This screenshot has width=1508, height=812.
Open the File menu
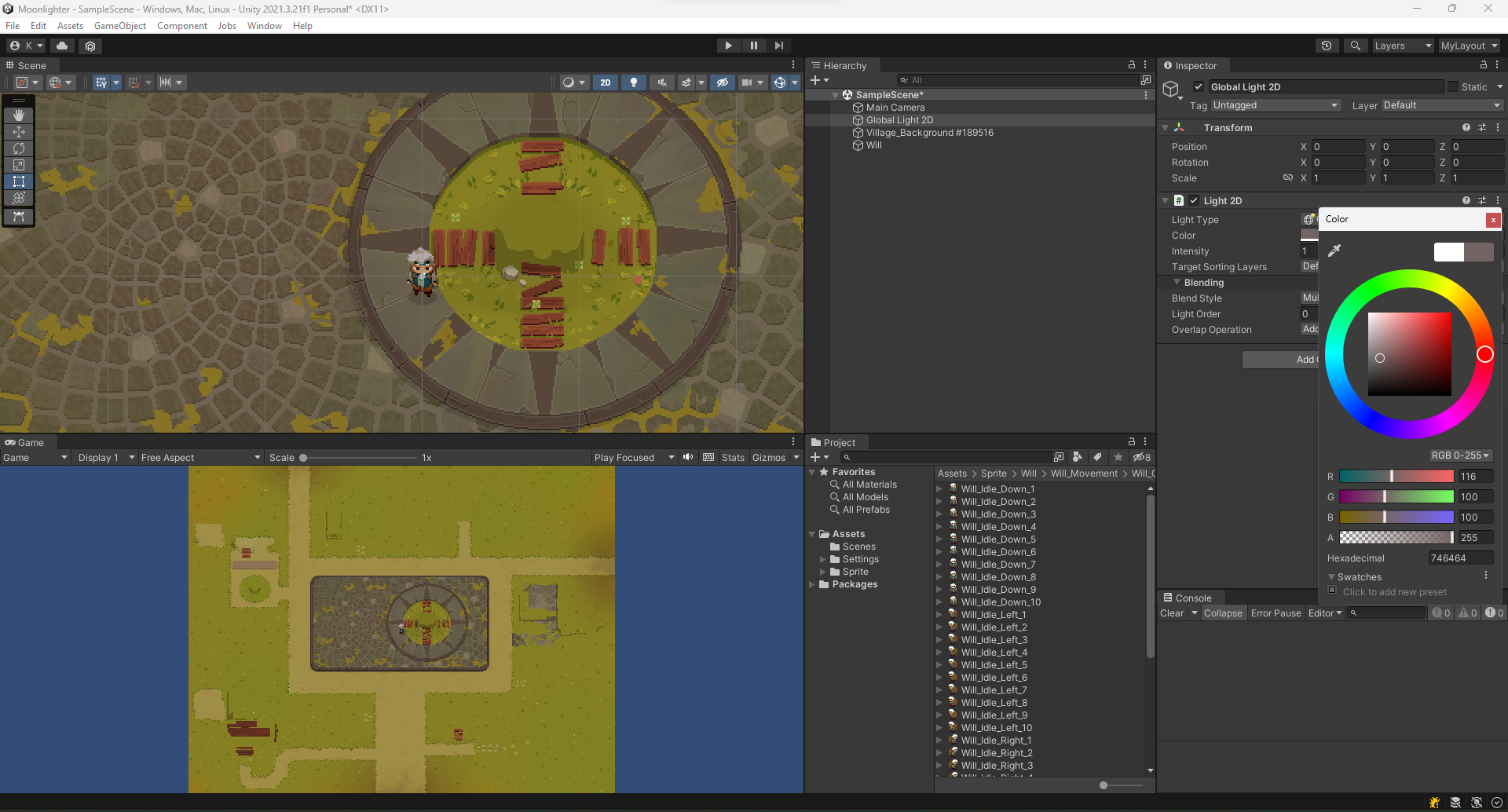pos(13,26)
